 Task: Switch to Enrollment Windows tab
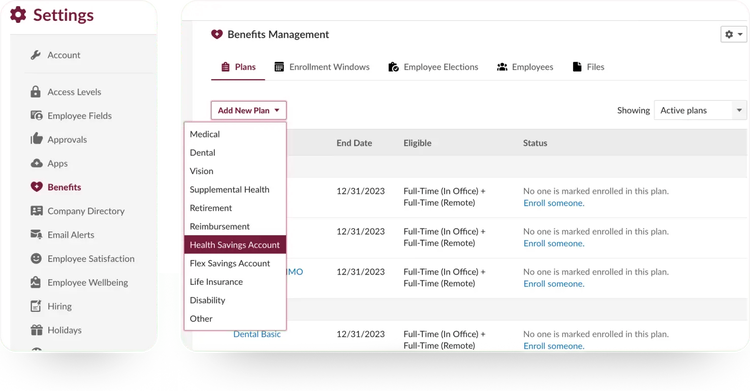tap(322, 67)
